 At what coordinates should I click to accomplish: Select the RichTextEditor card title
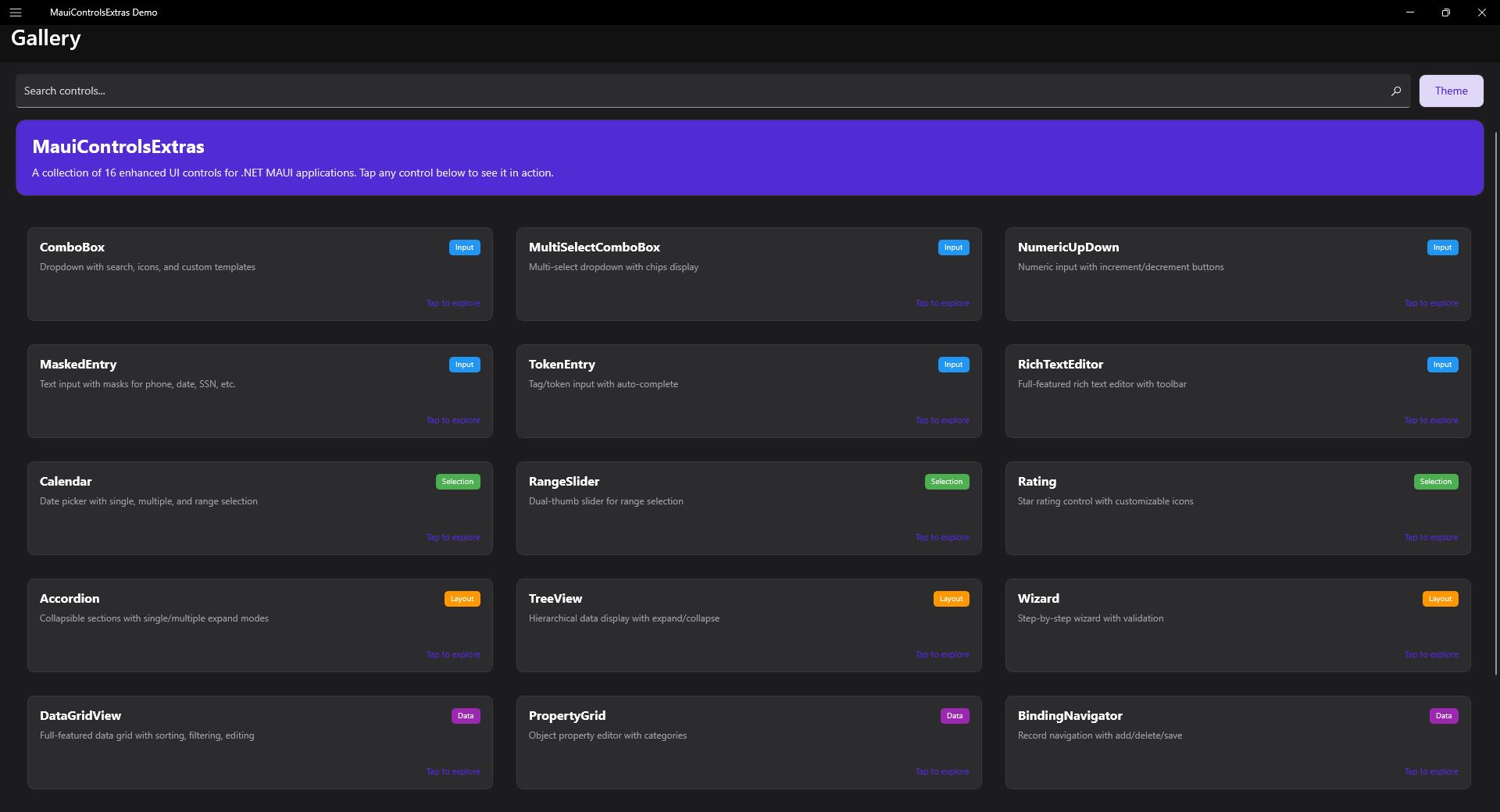pyautogui.click(x=1060, y=364)
